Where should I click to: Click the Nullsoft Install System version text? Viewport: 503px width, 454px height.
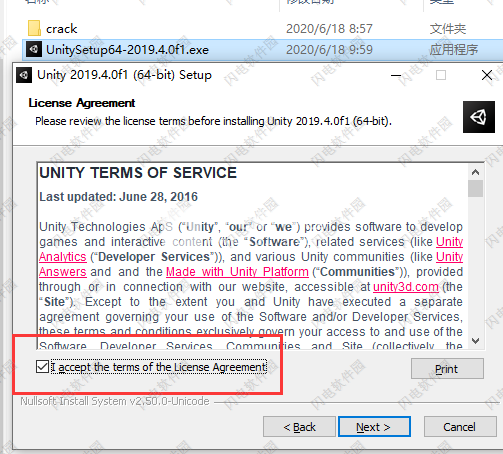pos(115,401)
